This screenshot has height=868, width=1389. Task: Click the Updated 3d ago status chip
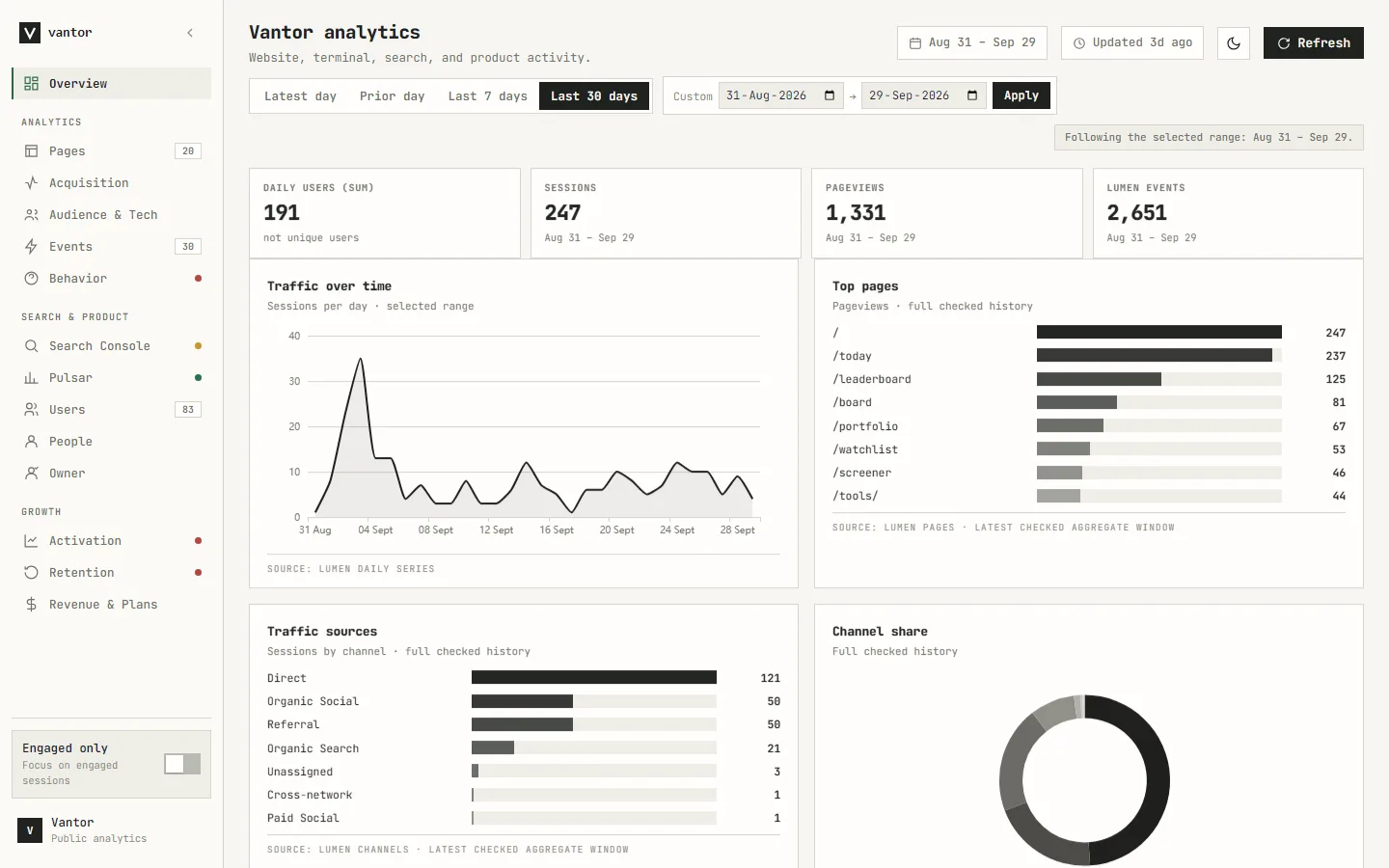[x=1132, y=43]
